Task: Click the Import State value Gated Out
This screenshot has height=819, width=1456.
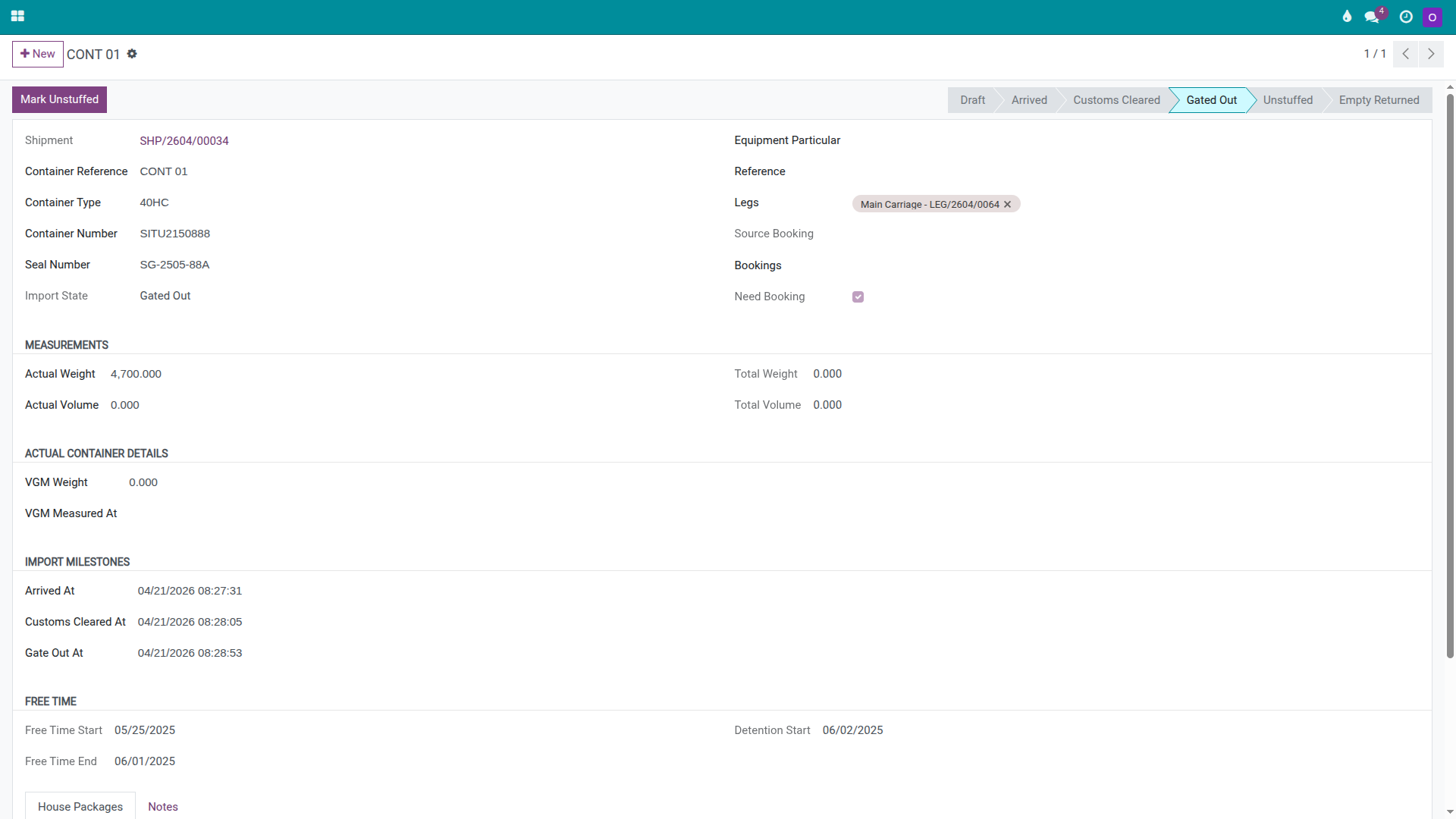Action: coord(165,296)
